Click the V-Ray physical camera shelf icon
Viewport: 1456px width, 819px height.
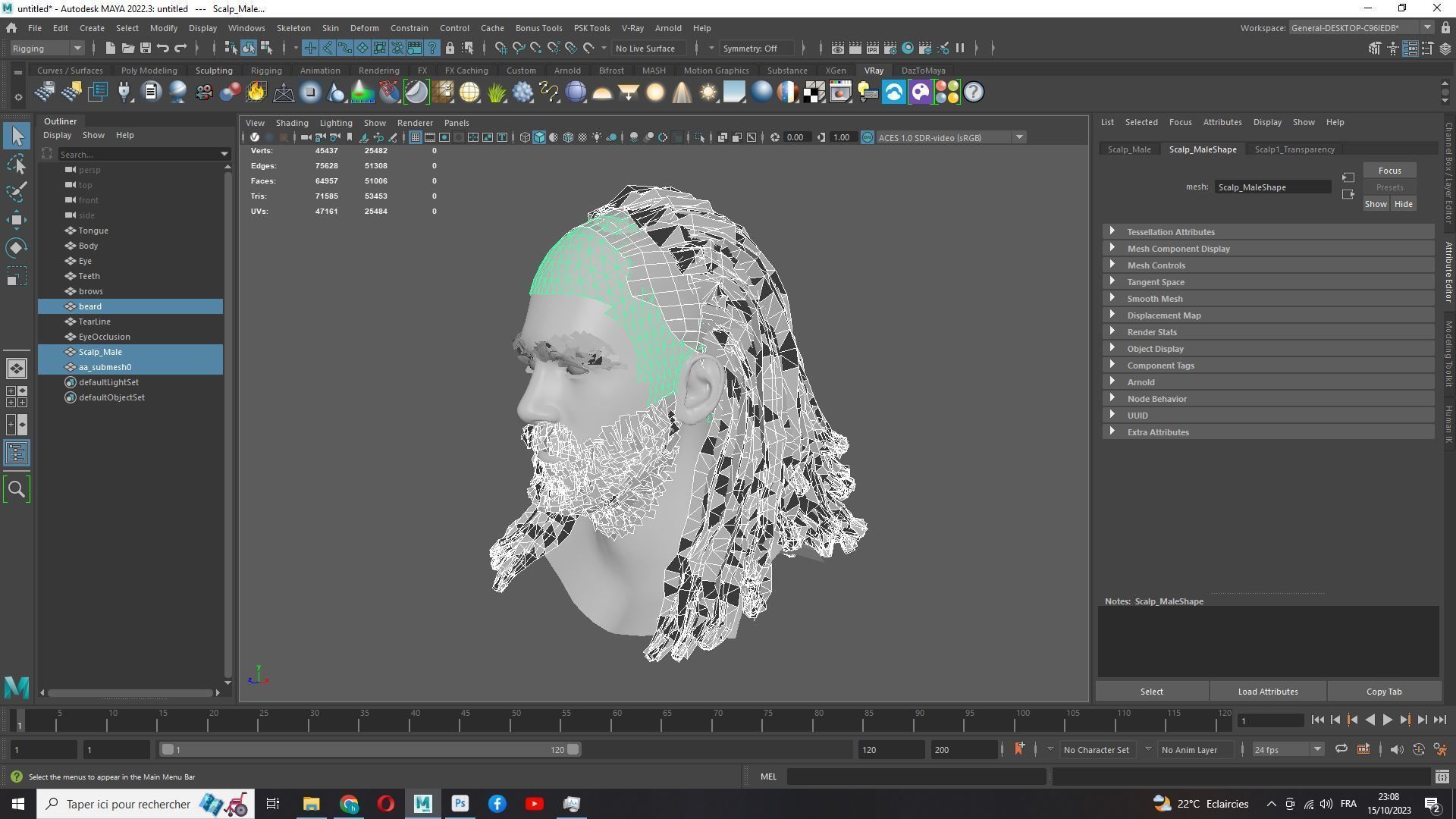click(203, 93)
